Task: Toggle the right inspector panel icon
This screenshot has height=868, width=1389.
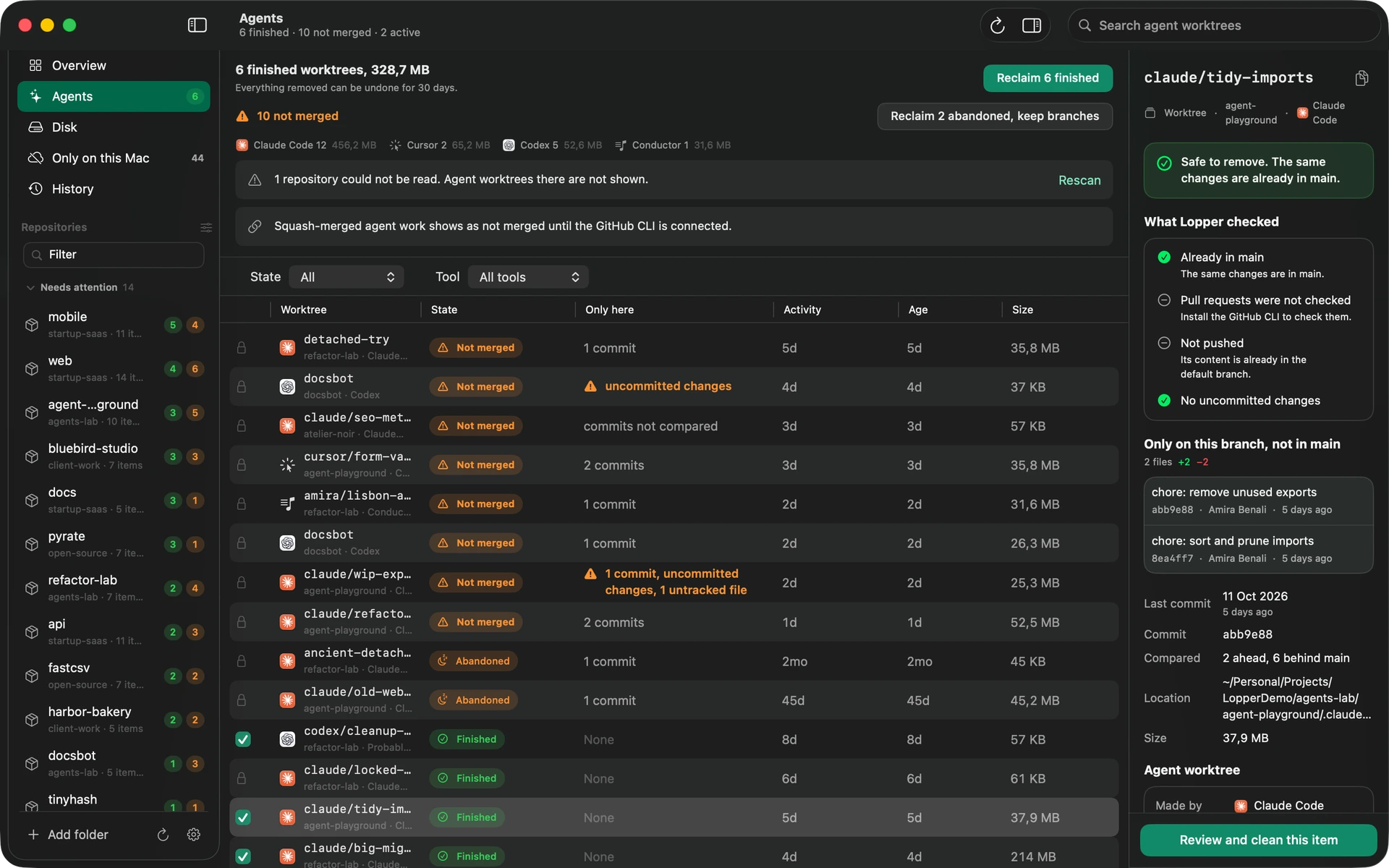Action: click(x=1031, y=25)
